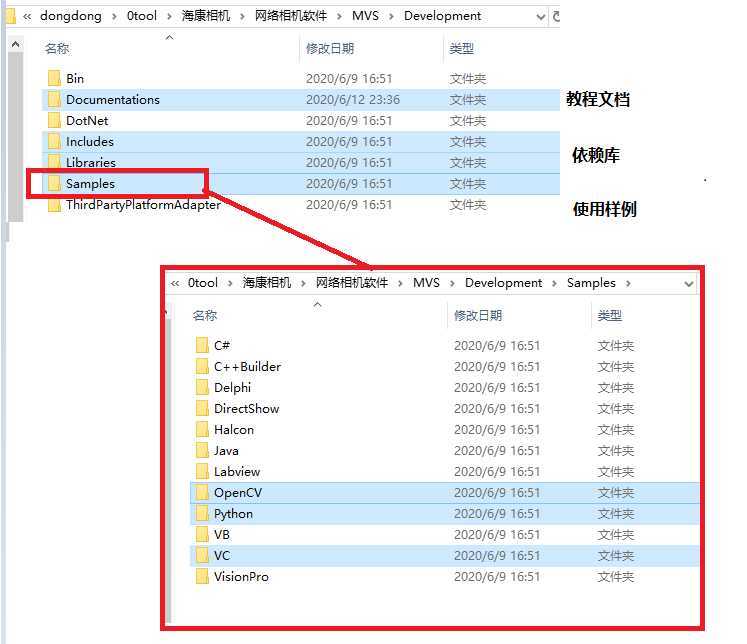Go to Development in Samples breadcrumb
747x644 pixels.
pos(504,283)
